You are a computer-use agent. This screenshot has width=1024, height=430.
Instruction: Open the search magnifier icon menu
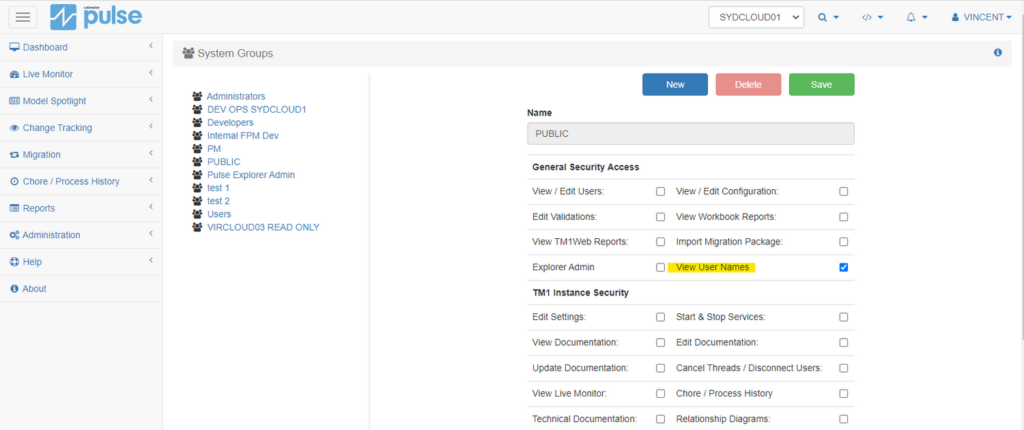click(x=827, y=17)
